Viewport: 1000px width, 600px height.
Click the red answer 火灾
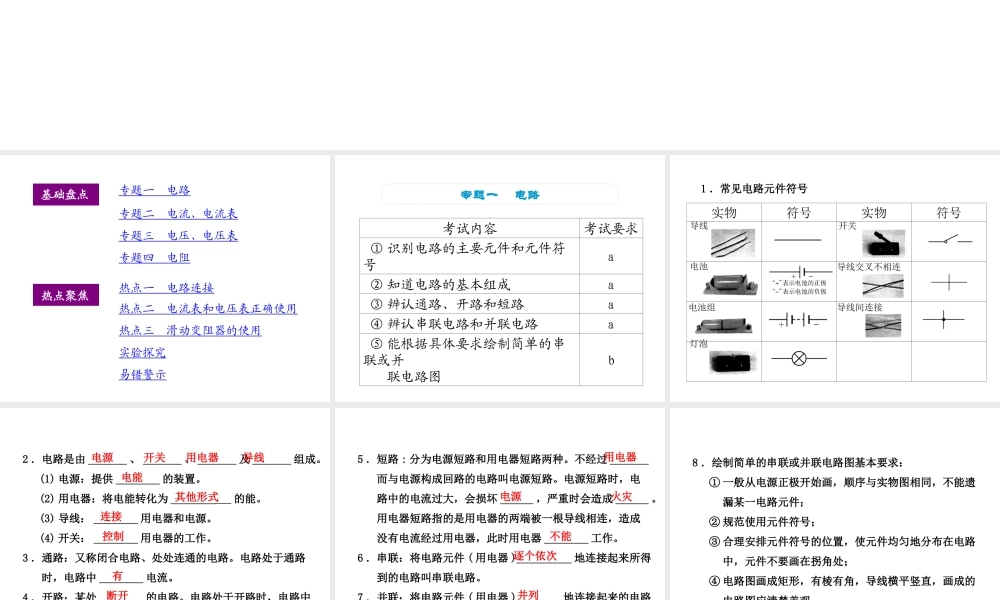[x=622, y=497]
